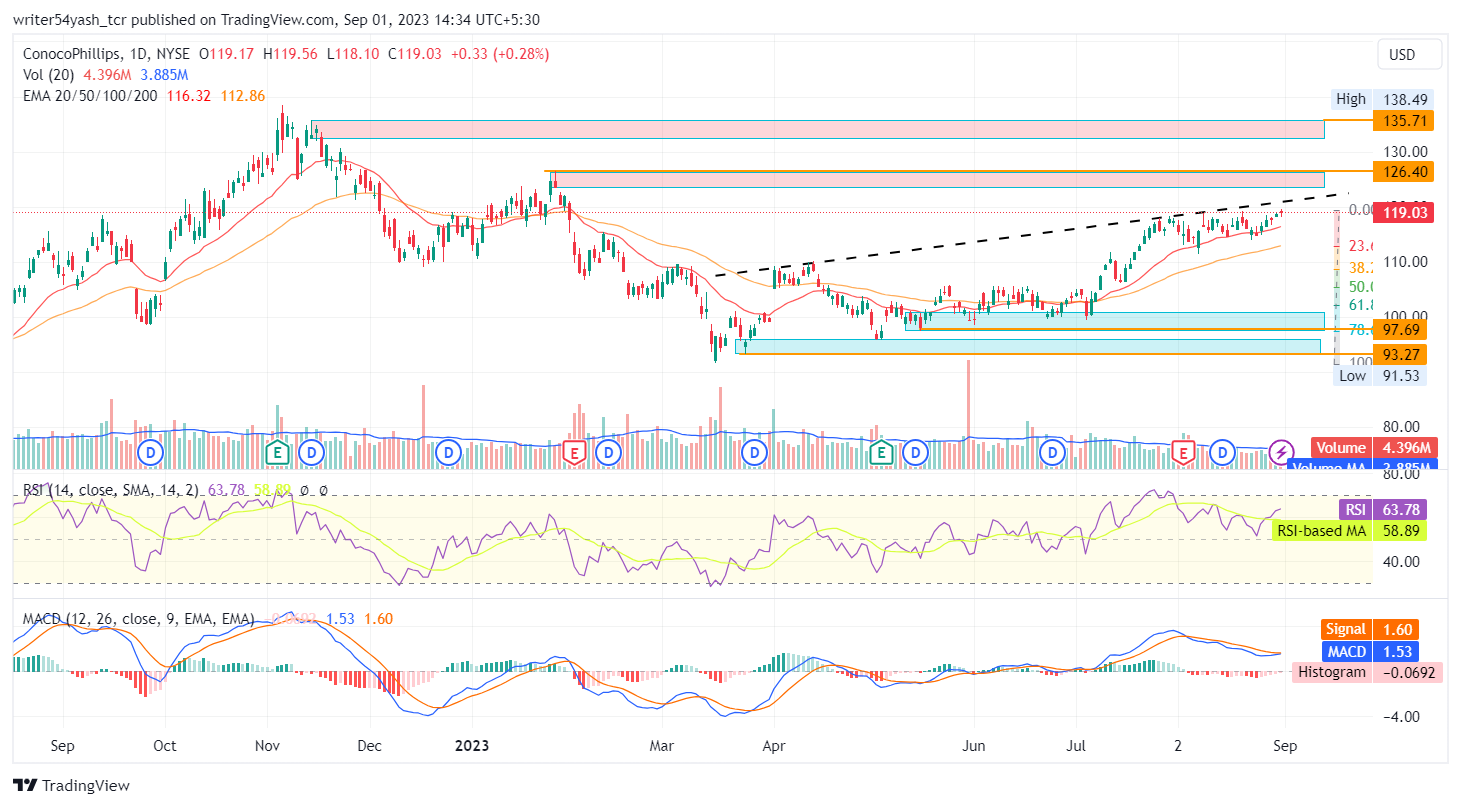Click the orange Signal 1.60 label
The height and width of the screenshot is (807, 1461).
click(1369, 630)
